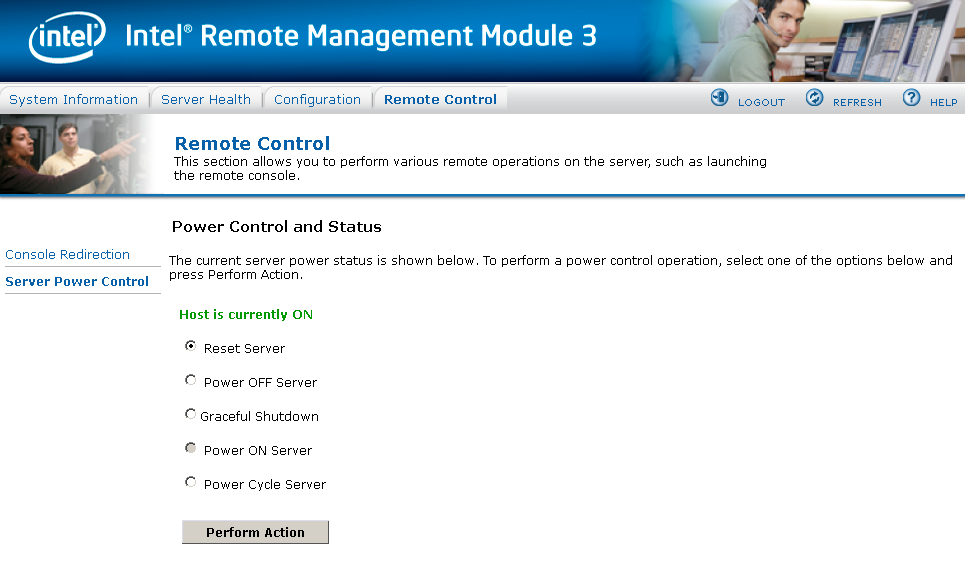Click the HELP text link
The height and width of the screenshot is (582, 965).
tap(943, 103)
